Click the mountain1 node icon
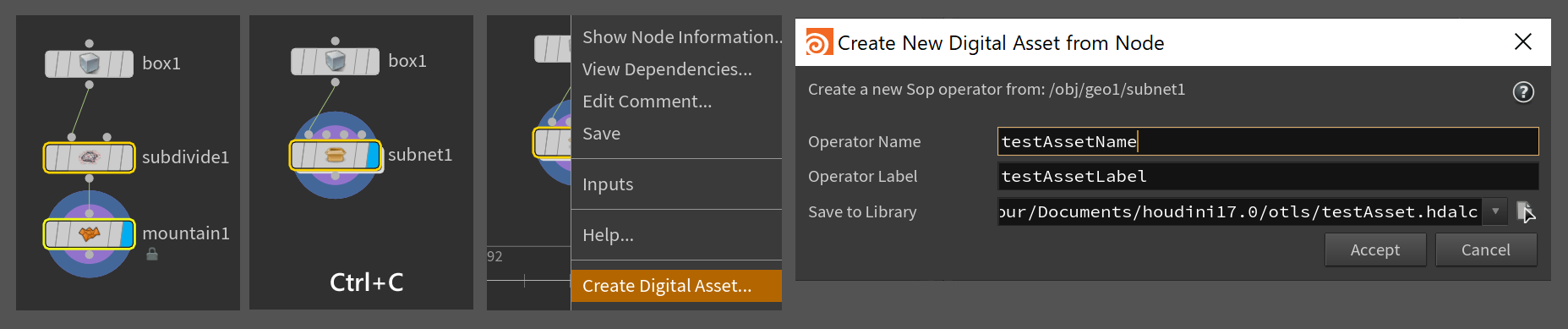This screenshot has height=329, width=1568. click(x=90, y=234)
